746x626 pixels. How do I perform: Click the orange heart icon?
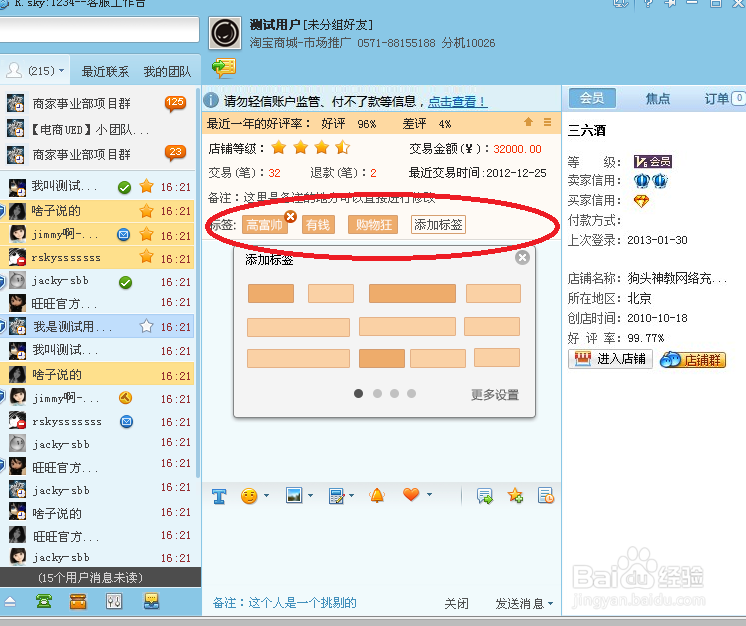click(411, 494)
